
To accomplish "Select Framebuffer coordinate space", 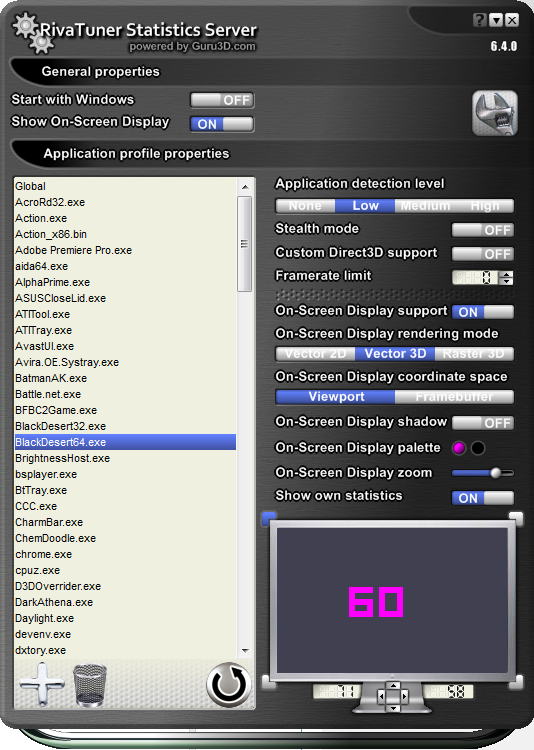I will [455, 397].
